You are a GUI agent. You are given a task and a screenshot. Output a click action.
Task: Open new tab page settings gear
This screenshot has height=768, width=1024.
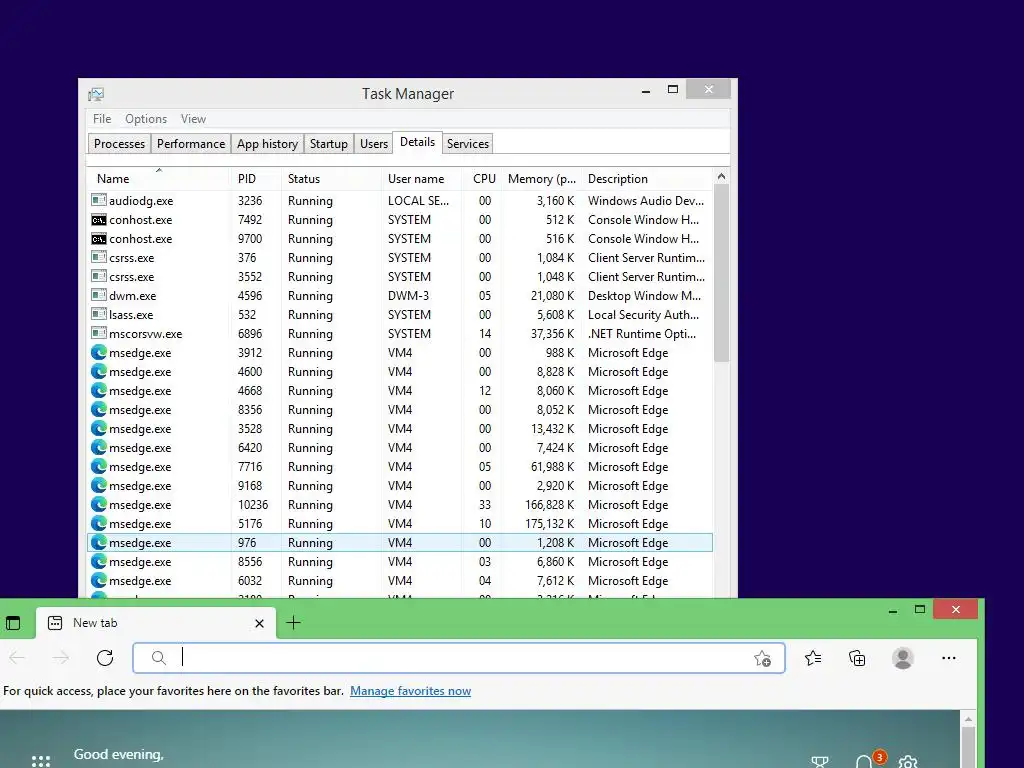pyautogui.click(x=908, y=762)
